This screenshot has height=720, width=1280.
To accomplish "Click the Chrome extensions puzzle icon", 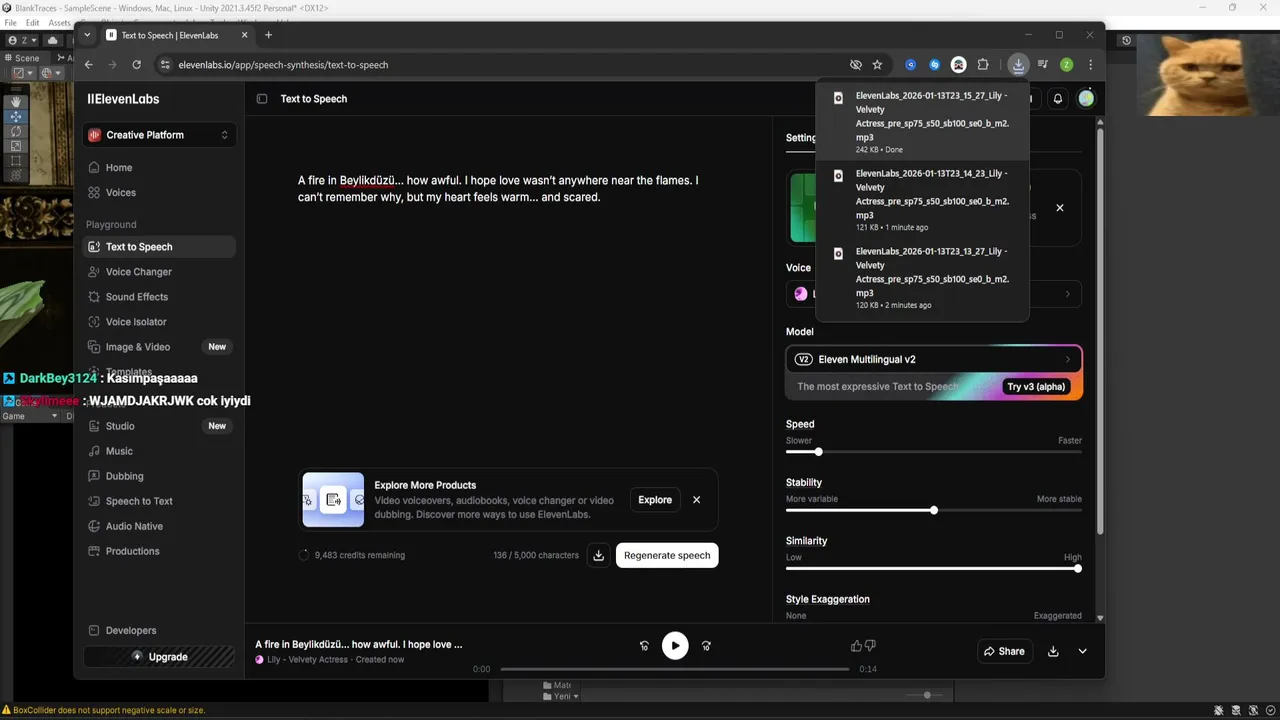I will 983,65.
